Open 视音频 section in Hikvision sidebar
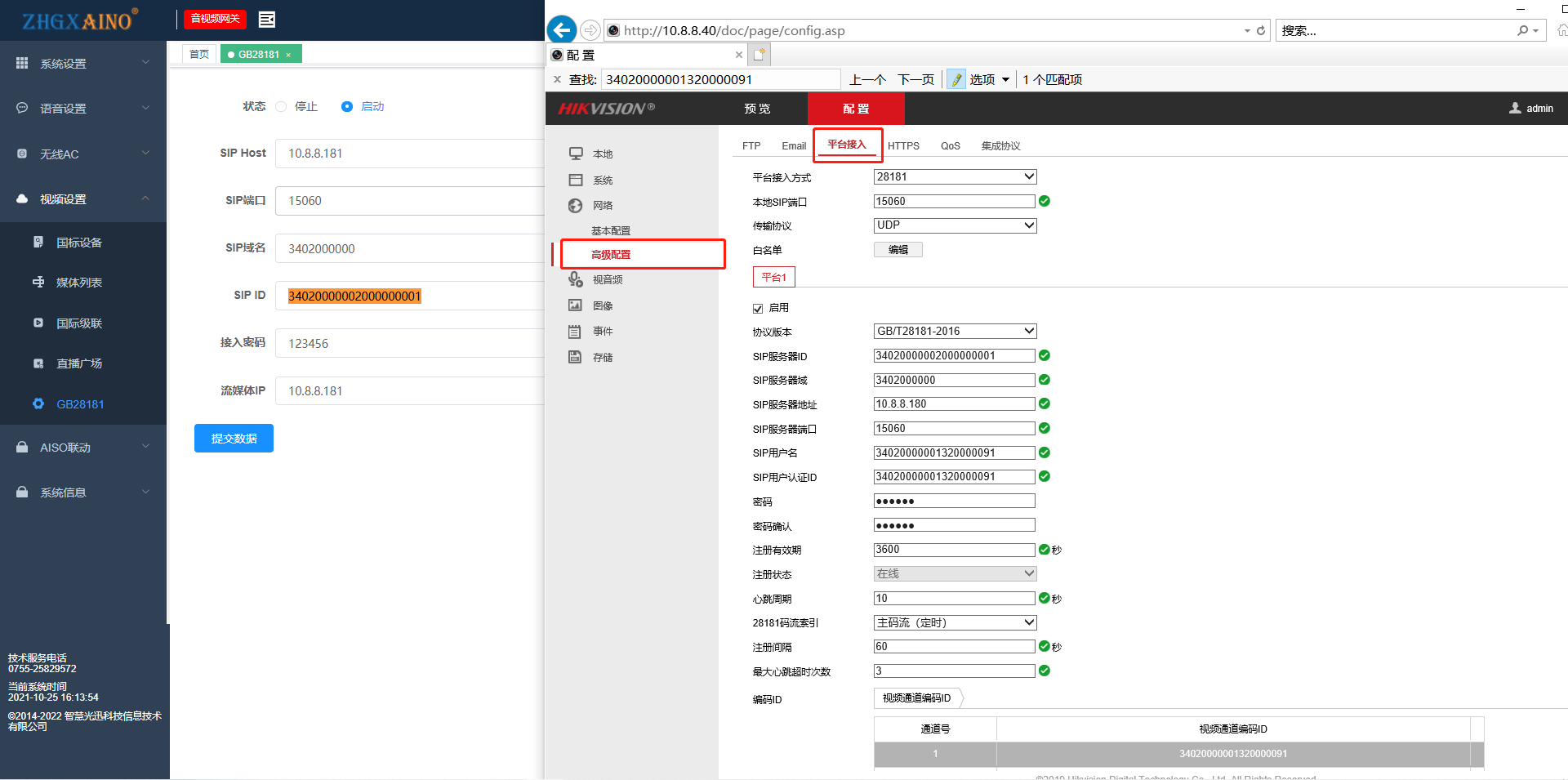This screenshot has height=780, width=1568. 608,279
